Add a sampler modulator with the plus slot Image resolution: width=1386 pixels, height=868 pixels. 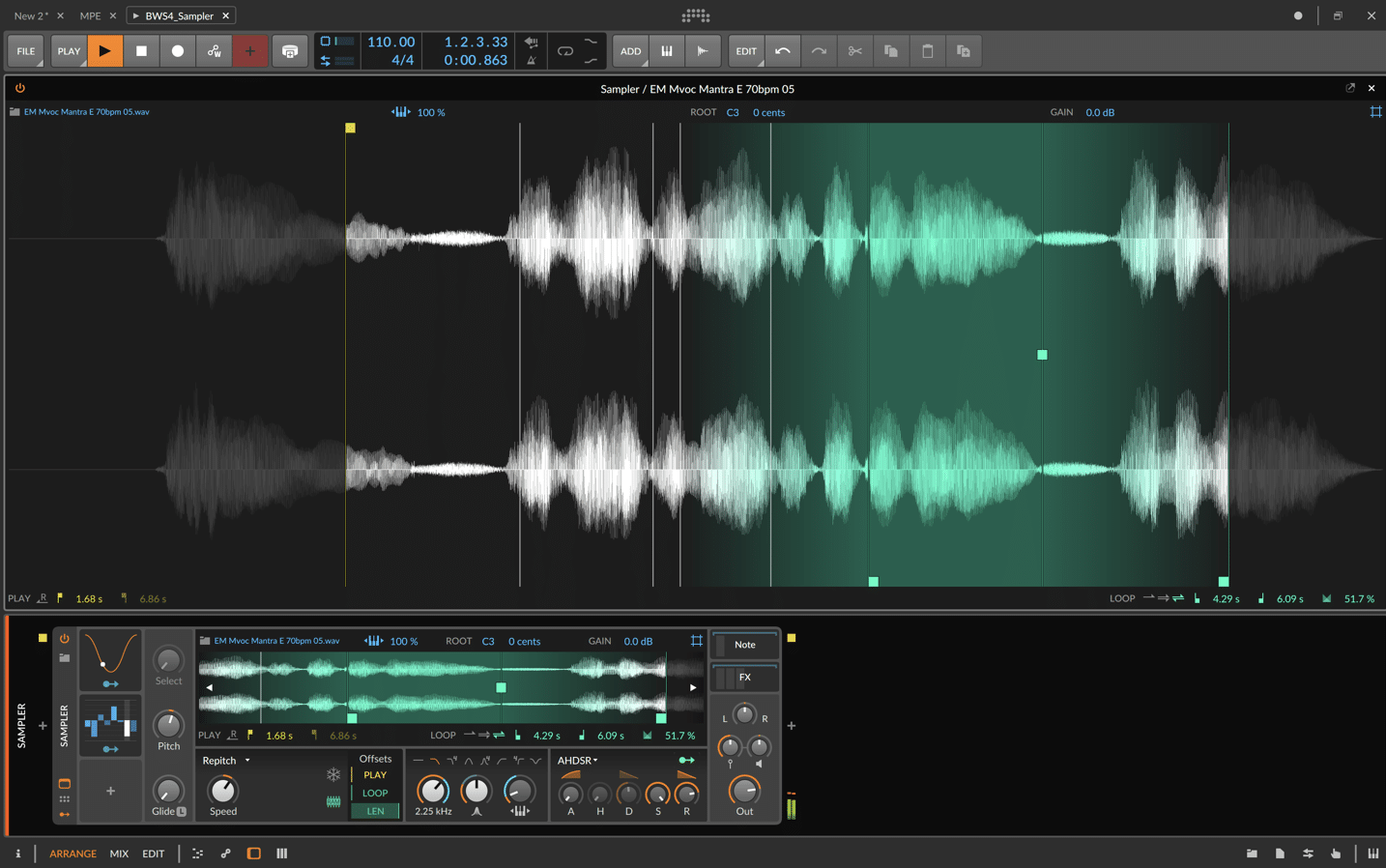point(110,791)
